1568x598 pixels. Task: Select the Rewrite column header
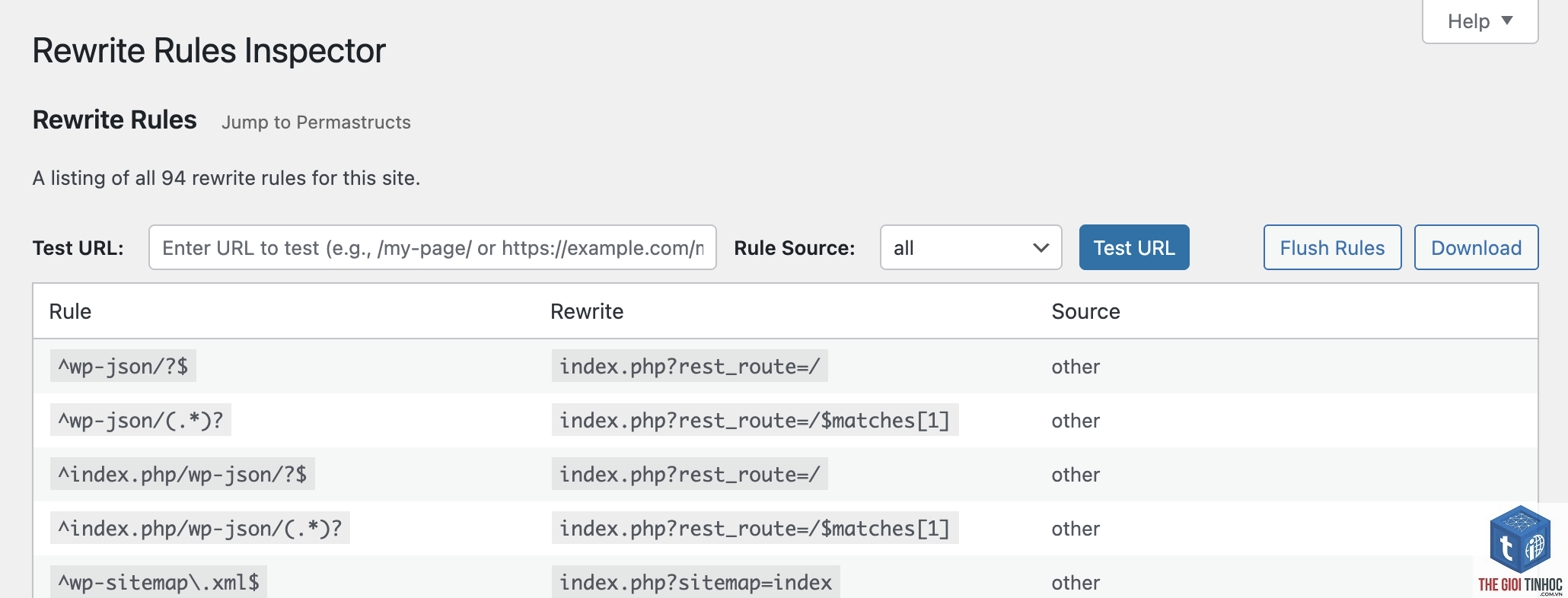tap(587, 311)
